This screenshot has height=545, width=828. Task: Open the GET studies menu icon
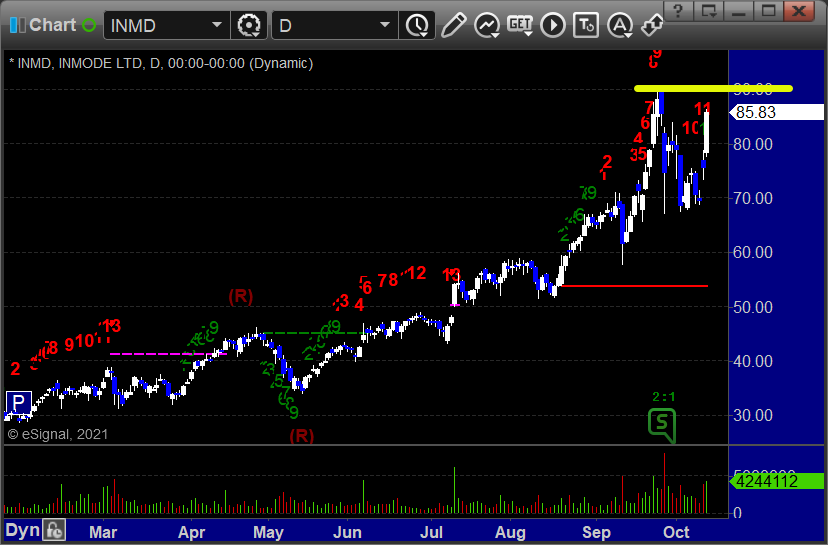(x=520, y=25)
